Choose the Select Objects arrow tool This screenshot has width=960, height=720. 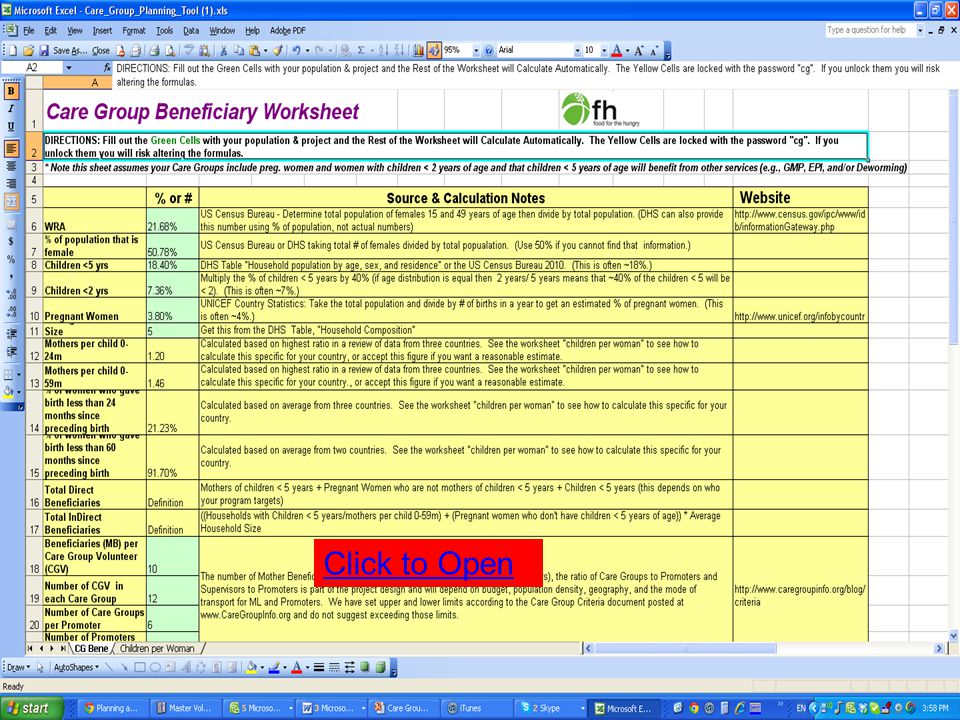tap(40, 667)
